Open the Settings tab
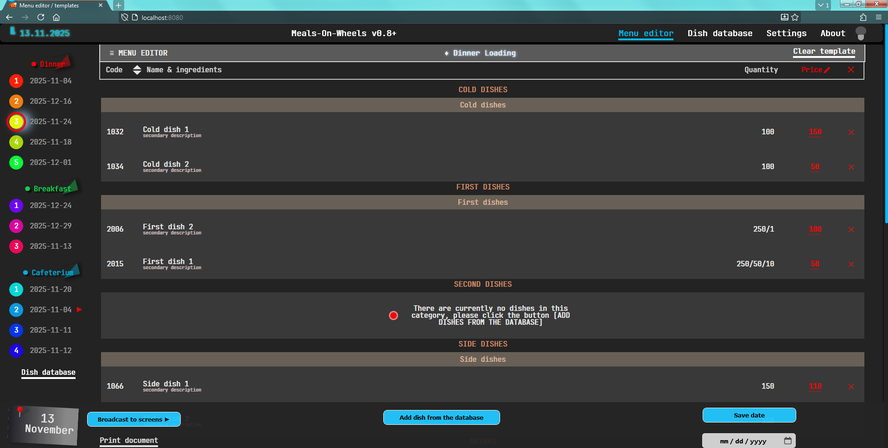Image resolution: width=888 pixels, height=448 pixels. click(786, 33)
